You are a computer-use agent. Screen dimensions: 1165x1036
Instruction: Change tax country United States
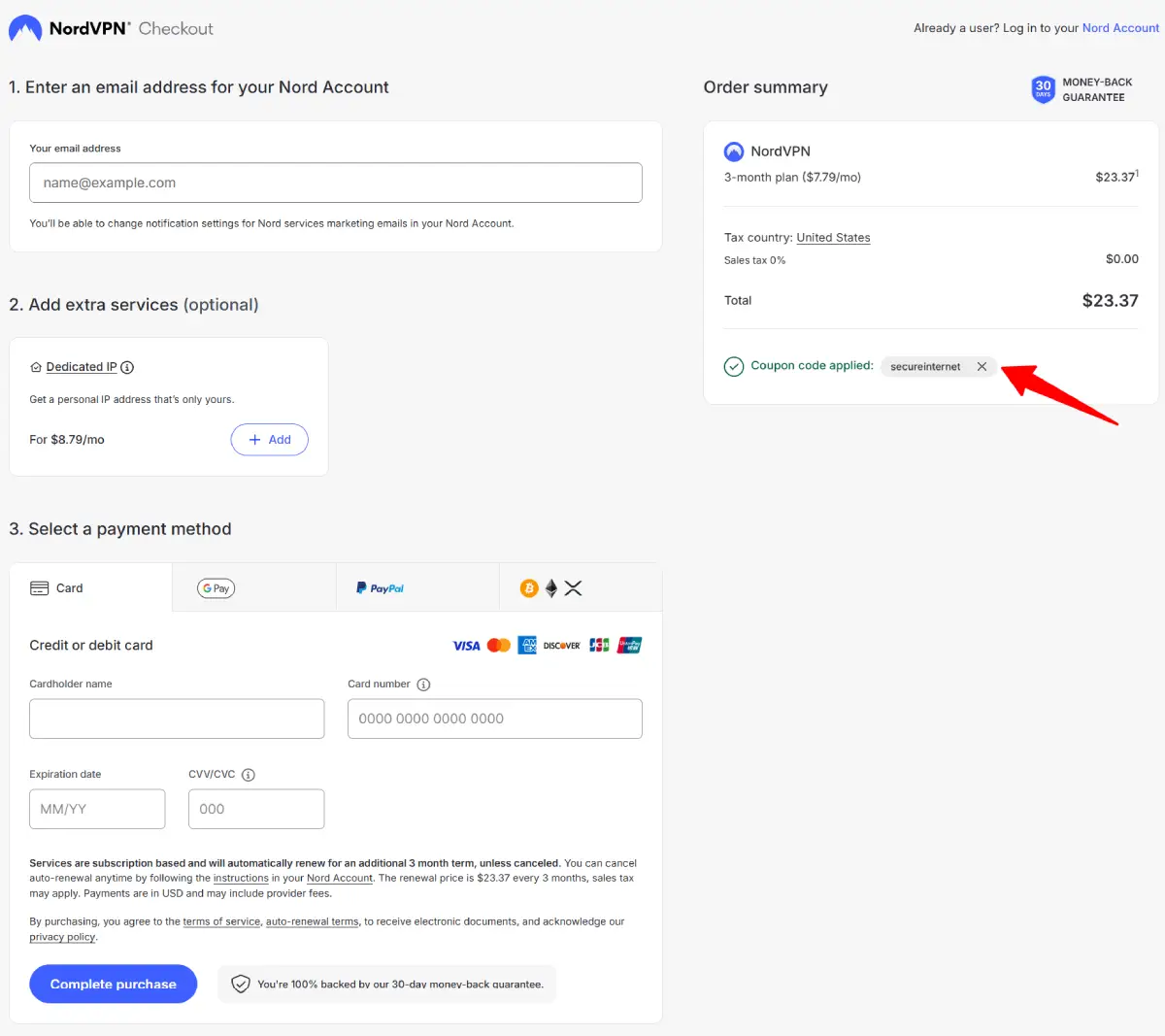tap(833, 238)
